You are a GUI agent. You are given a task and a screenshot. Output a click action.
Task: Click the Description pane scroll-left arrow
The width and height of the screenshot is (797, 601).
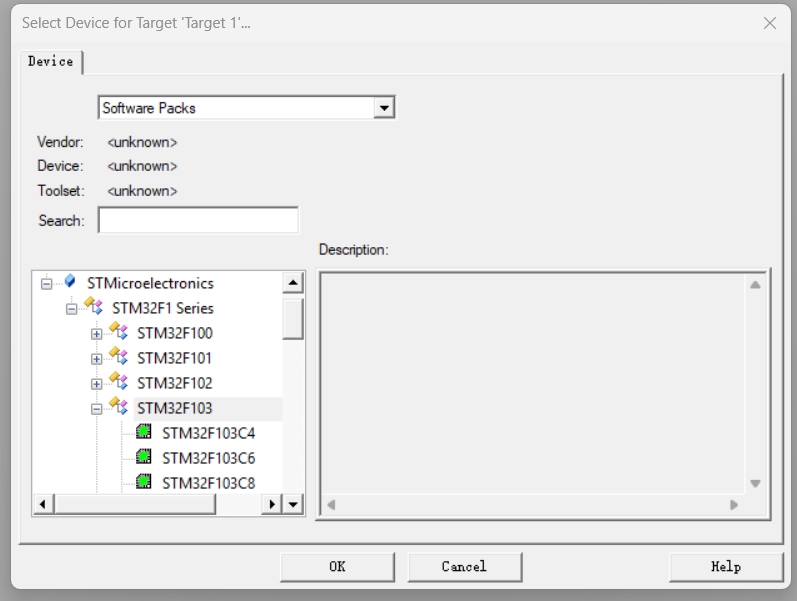point(331,505)
